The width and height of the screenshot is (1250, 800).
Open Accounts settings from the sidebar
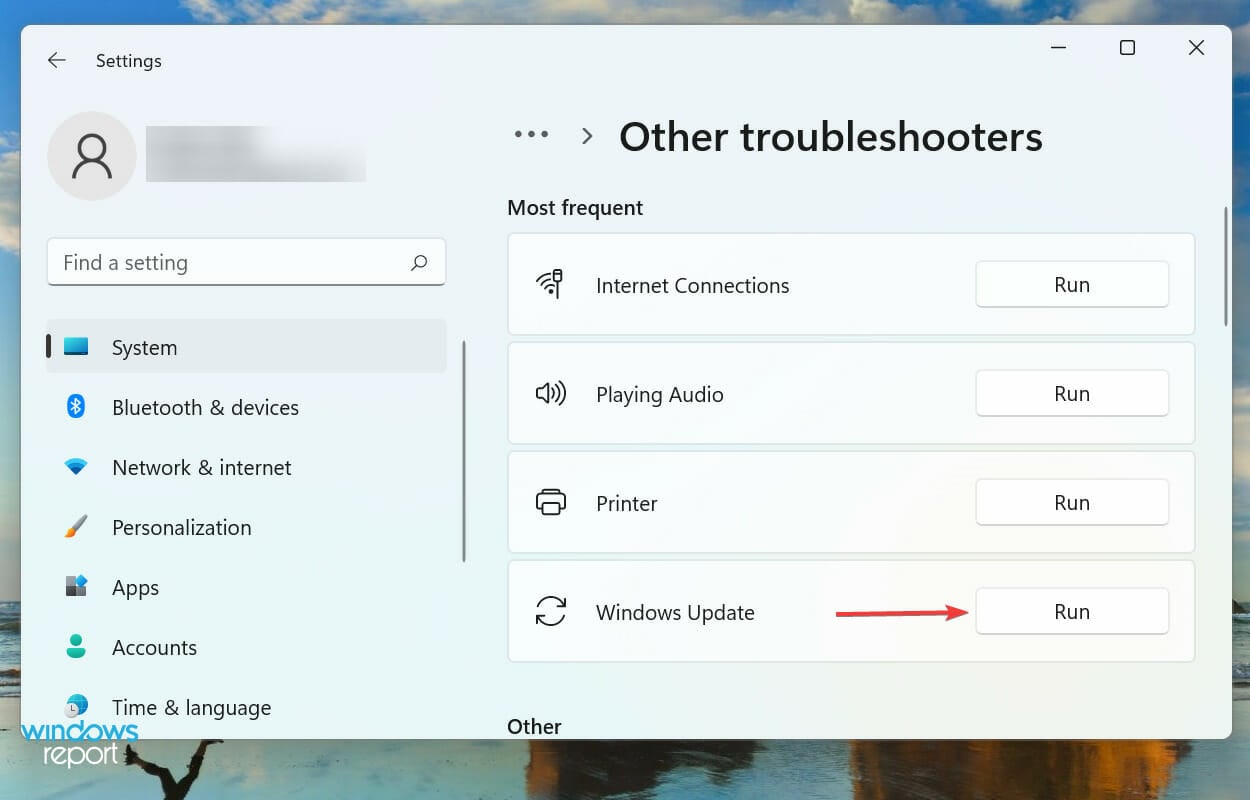(154, 647)
